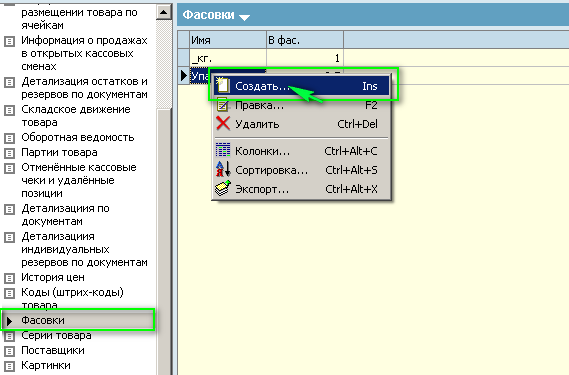Open История цен in the sidebar

pyautogui.click(x=53, y=277)
